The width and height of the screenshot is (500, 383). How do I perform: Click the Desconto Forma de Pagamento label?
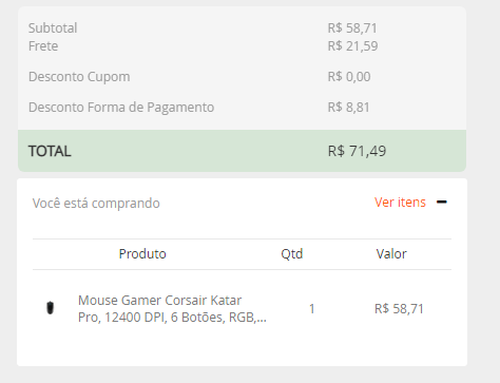tap(121, 107)
